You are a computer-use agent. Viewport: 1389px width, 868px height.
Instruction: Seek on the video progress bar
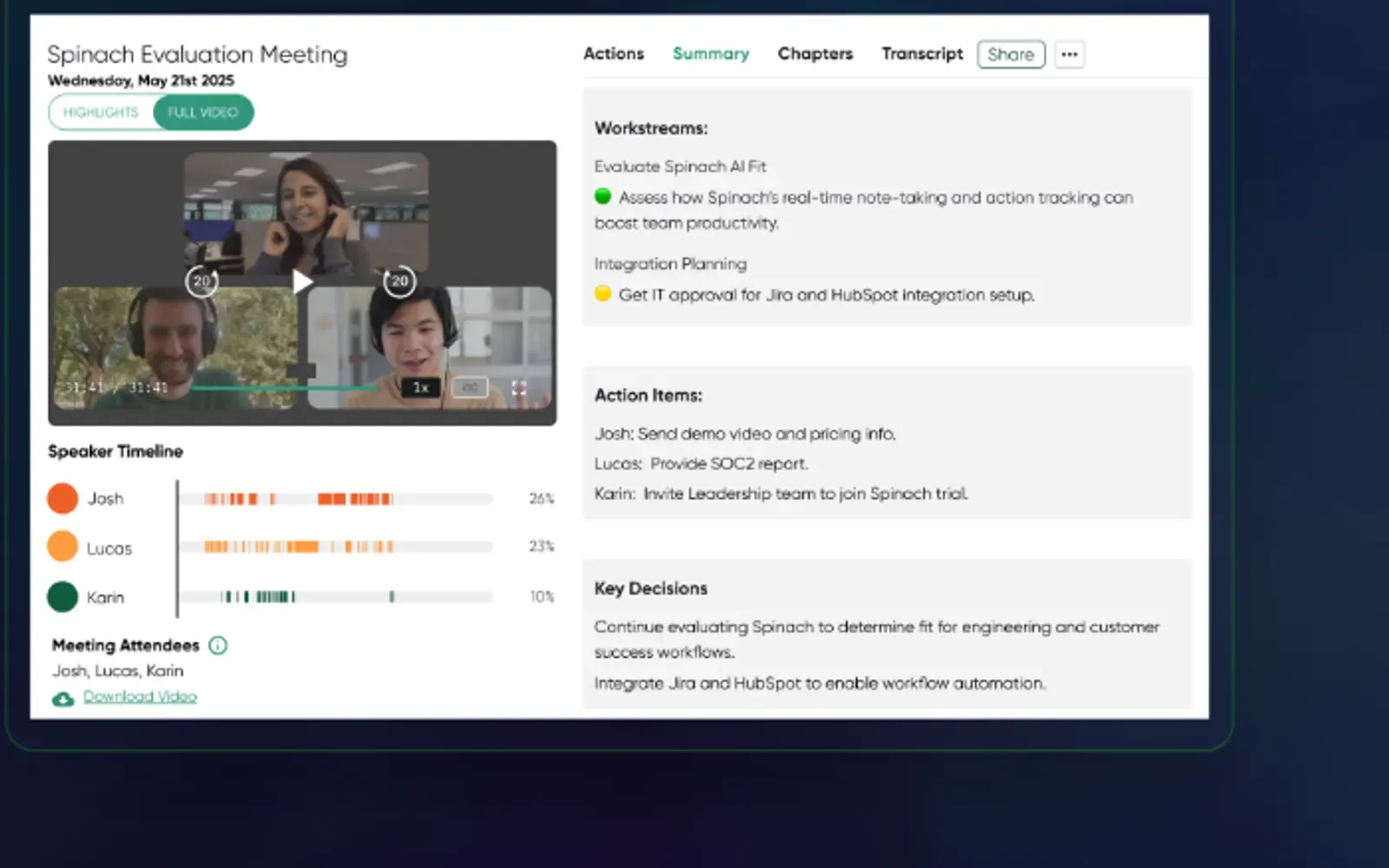point(286,388)
